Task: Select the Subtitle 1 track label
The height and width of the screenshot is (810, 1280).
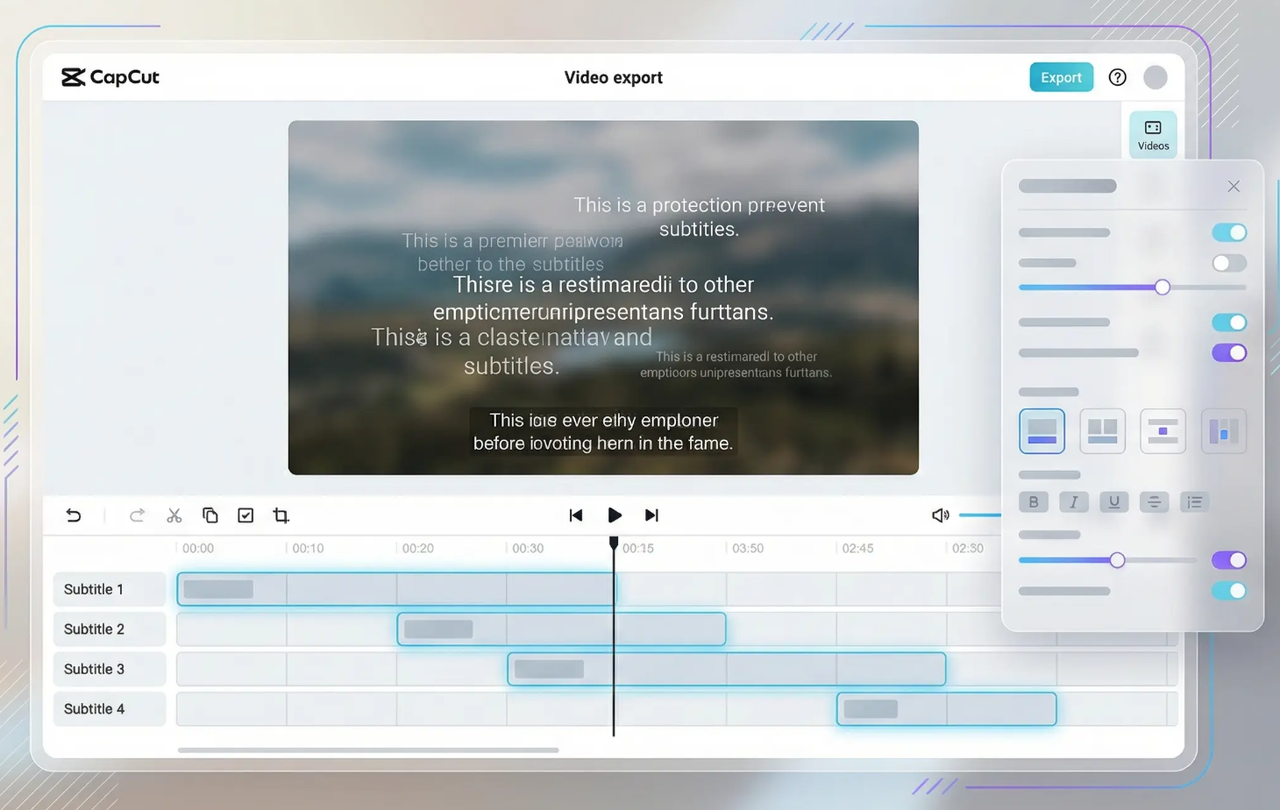Action: click(109, 589)
